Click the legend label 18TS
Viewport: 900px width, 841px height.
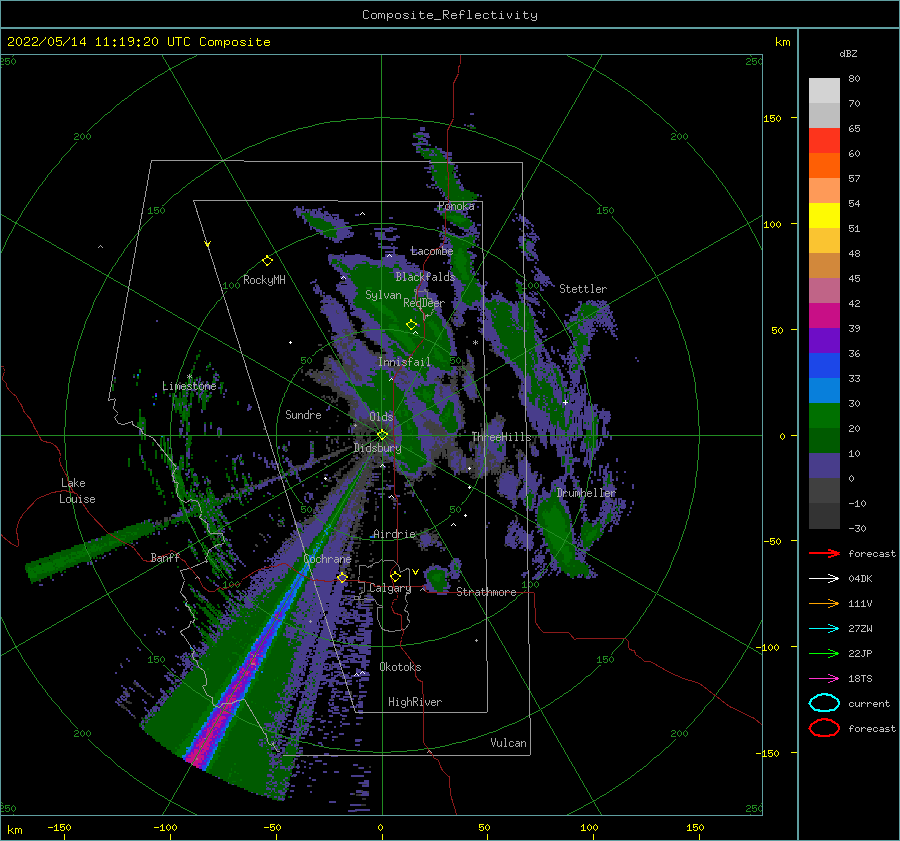click(x=860, y=679)
